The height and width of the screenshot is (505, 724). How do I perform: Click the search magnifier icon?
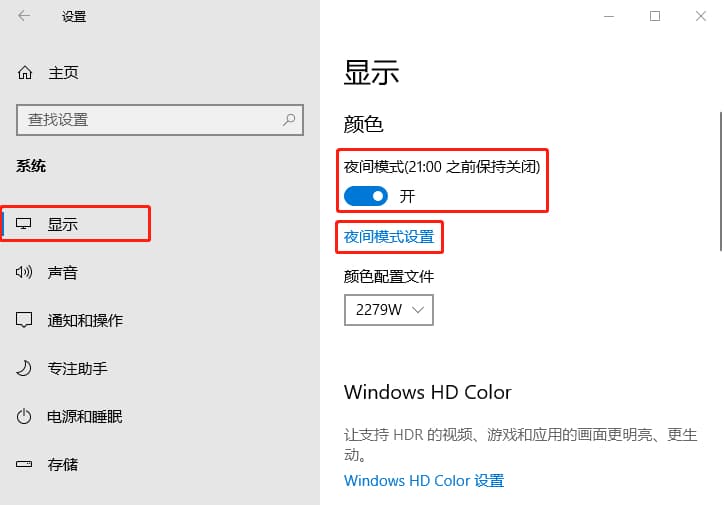pyautogui.click(x=289, y=120)
